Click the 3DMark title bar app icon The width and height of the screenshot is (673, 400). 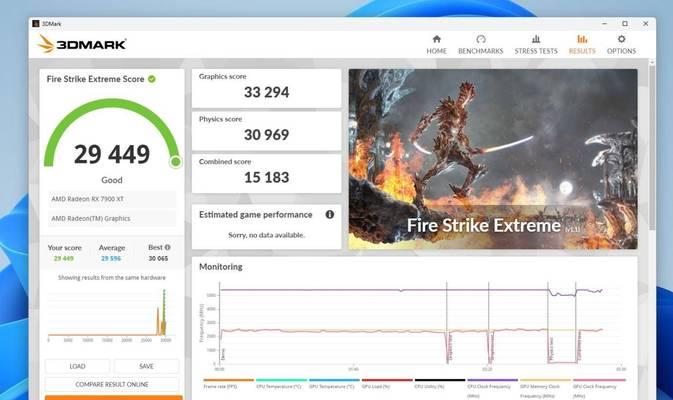[36, 24]
